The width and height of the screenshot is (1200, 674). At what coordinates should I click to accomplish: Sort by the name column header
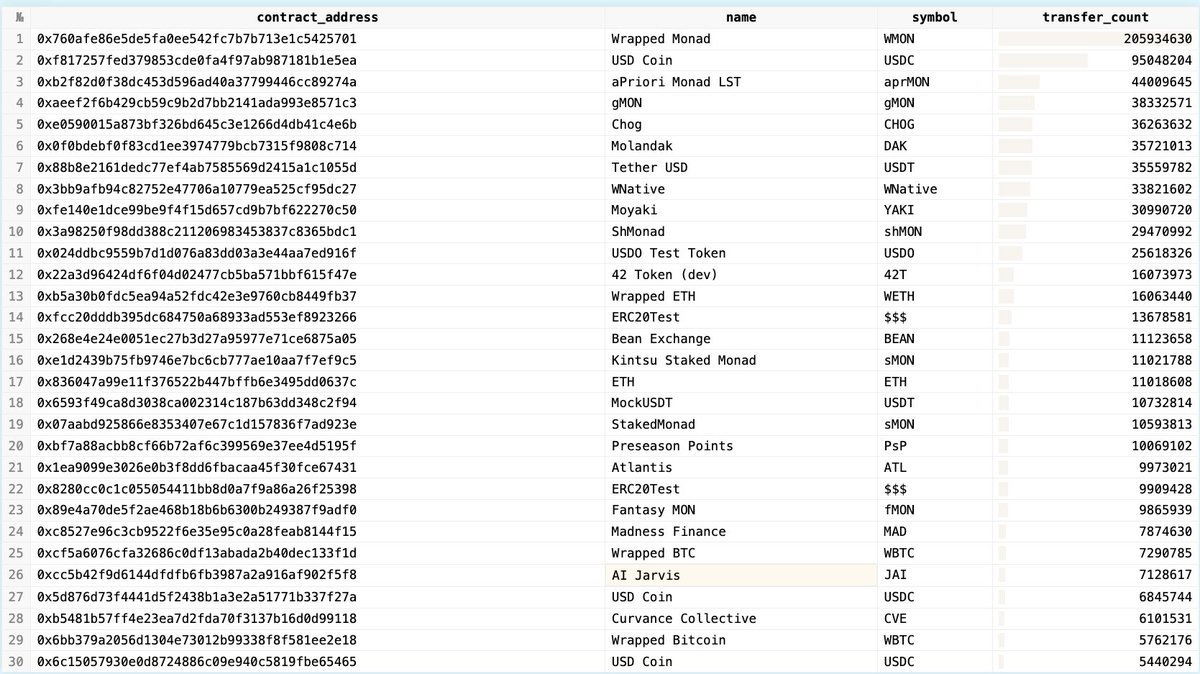click(741, 17)
